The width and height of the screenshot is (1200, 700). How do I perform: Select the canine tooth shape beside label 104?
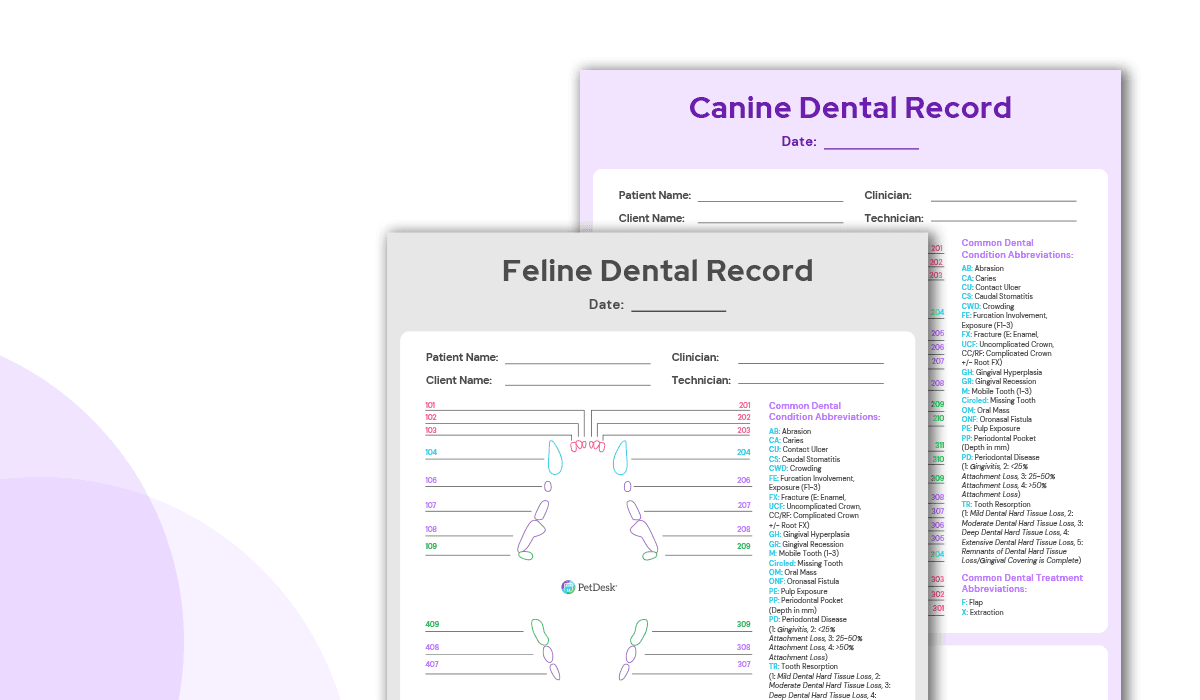556,456
